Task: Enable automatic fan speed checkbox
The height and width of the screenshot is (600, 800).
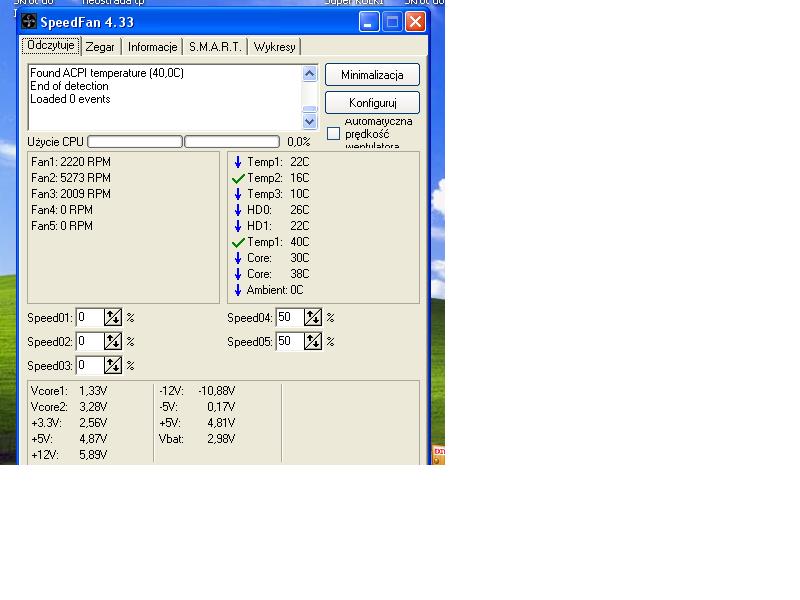Action: pos(333,134)
